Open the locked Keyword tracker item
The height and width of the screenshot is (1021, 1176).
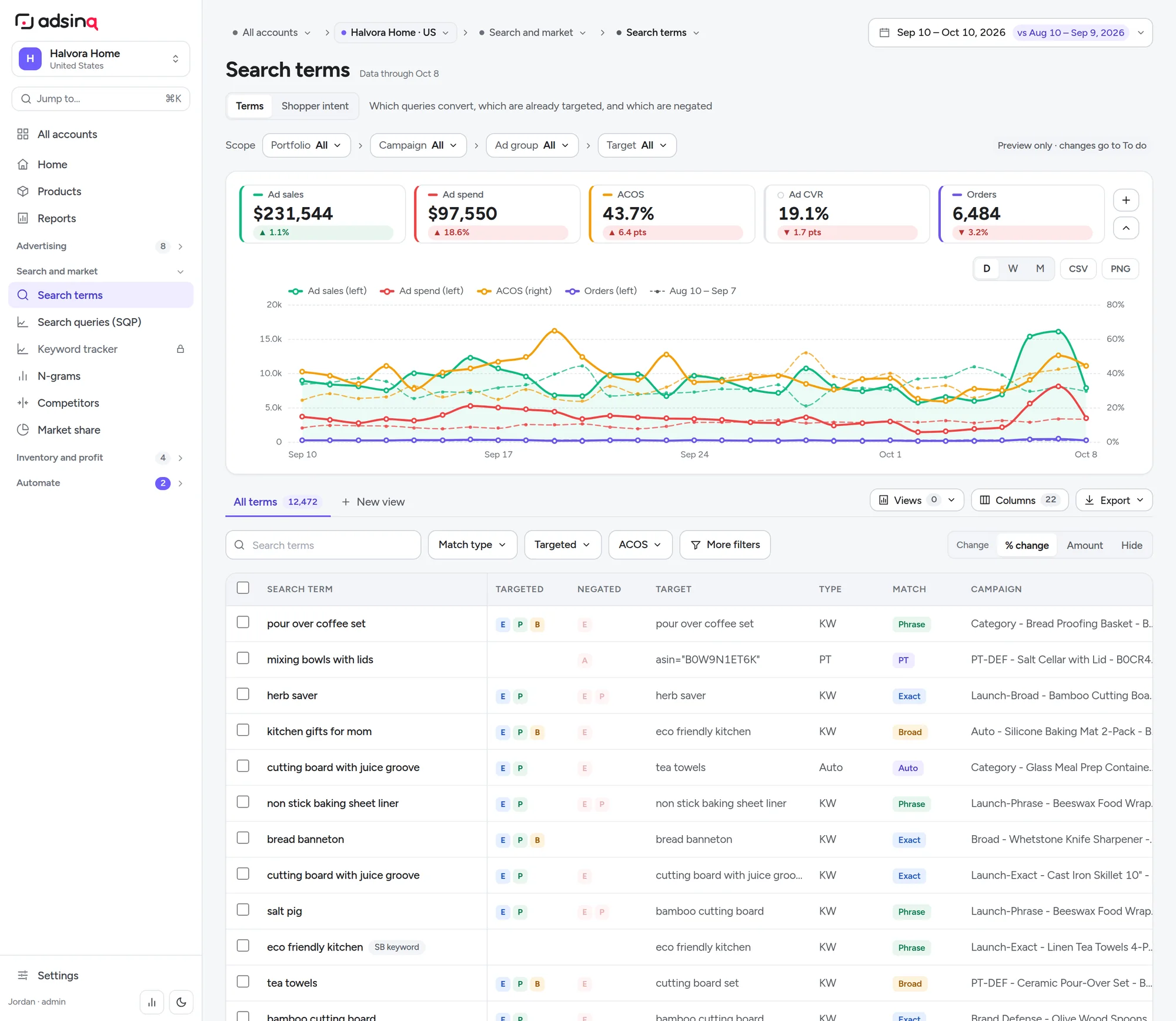tap(101, 349)
